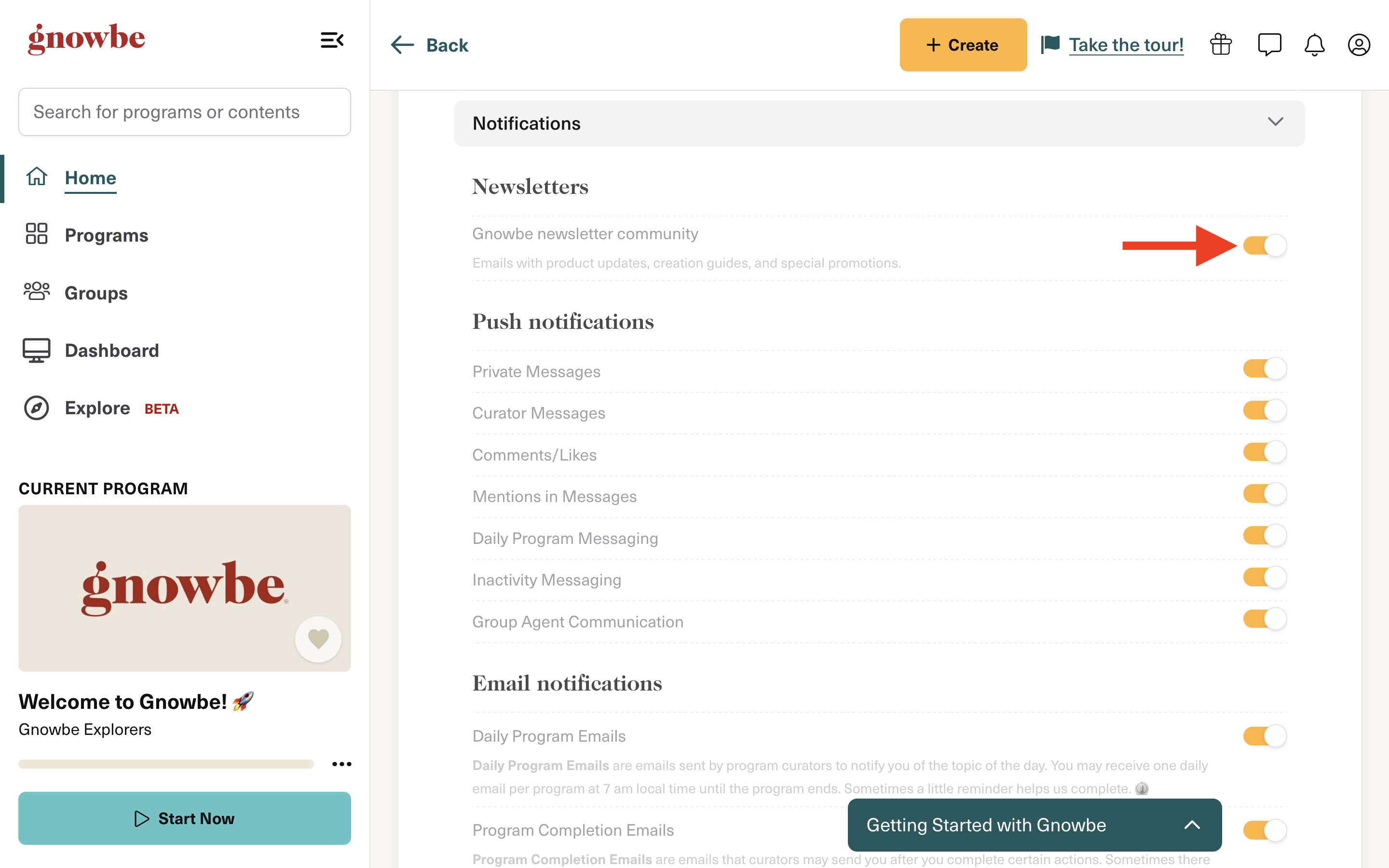Open Explore BETA menu item
Viewport: 1389px width, 868px height.
click(x=122, y=408)
